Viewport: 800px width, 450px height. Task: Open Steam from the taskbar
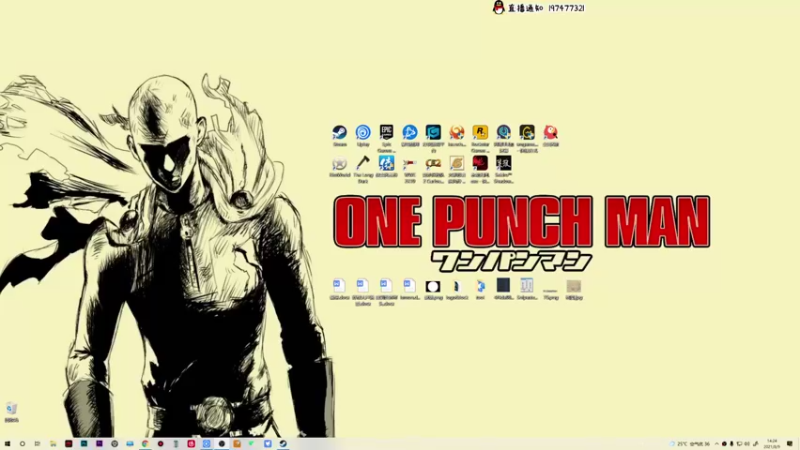[x=283, y=444]
